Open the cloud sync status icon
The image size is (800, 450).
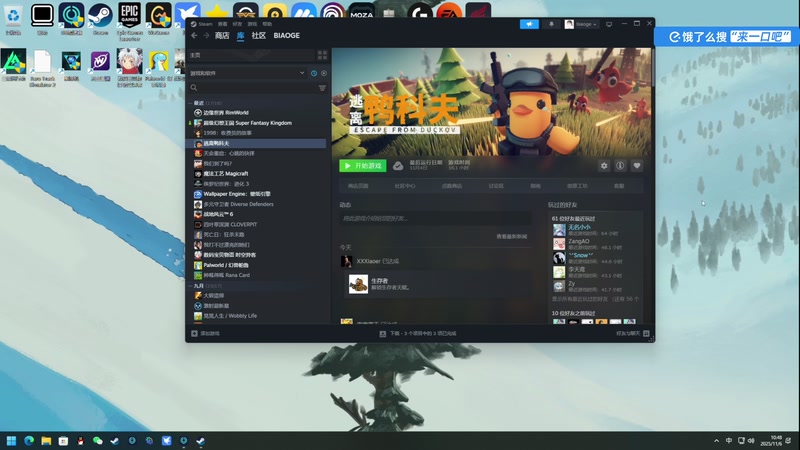click(398, 166)
